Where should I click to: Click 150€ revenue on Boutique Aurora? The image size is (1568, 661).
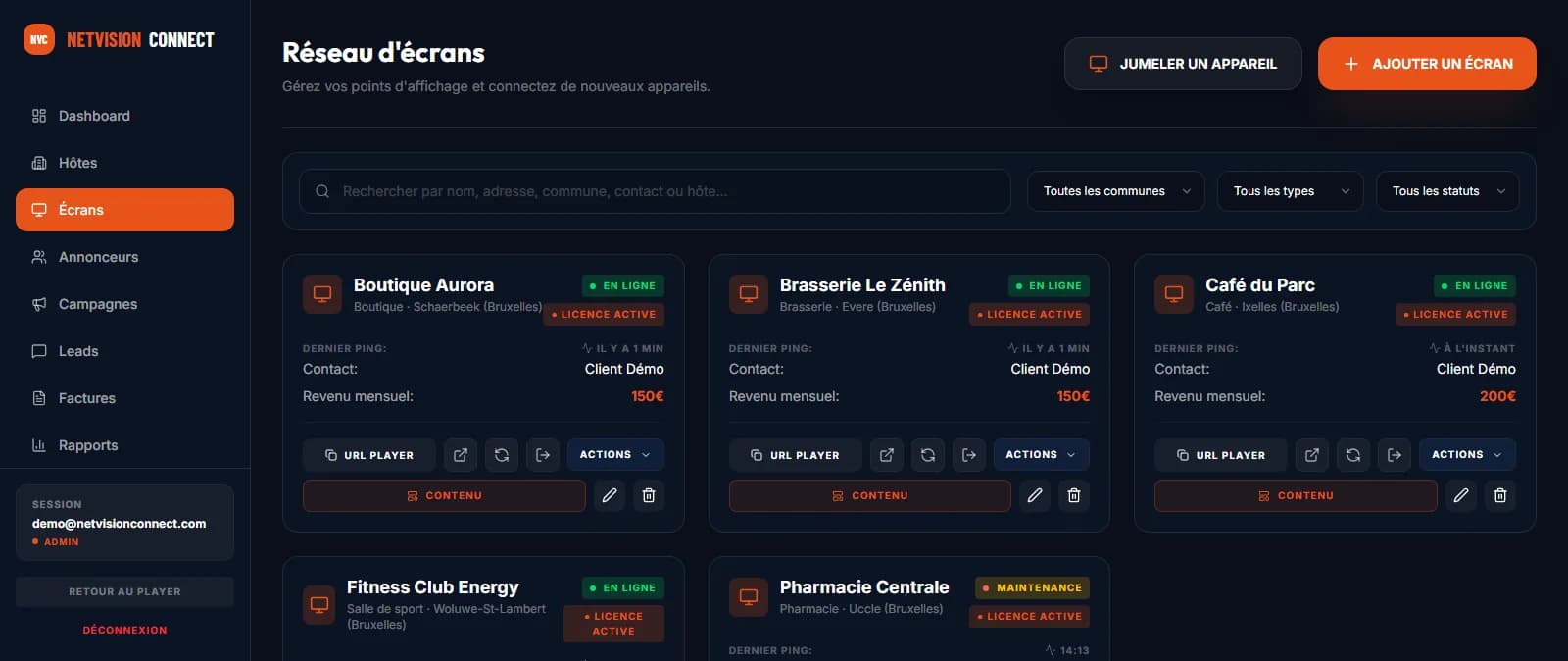click(x=647, y=396)
